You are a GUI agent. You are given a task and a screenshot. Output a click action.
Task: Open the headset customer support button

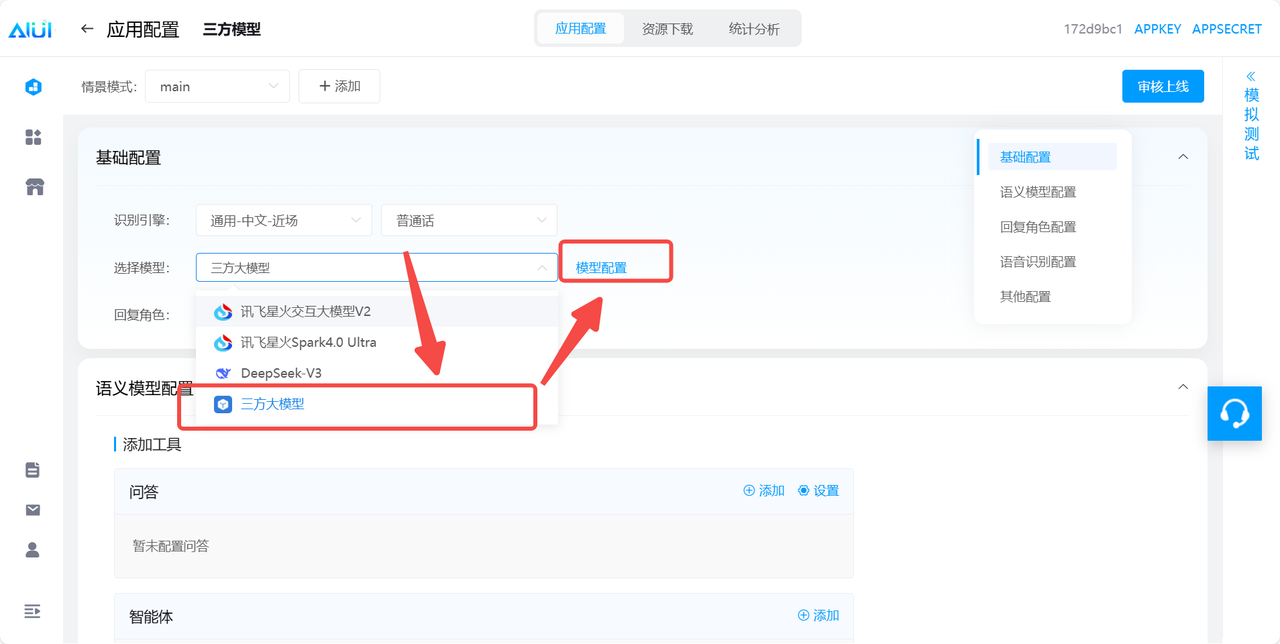click(1235, 413)
